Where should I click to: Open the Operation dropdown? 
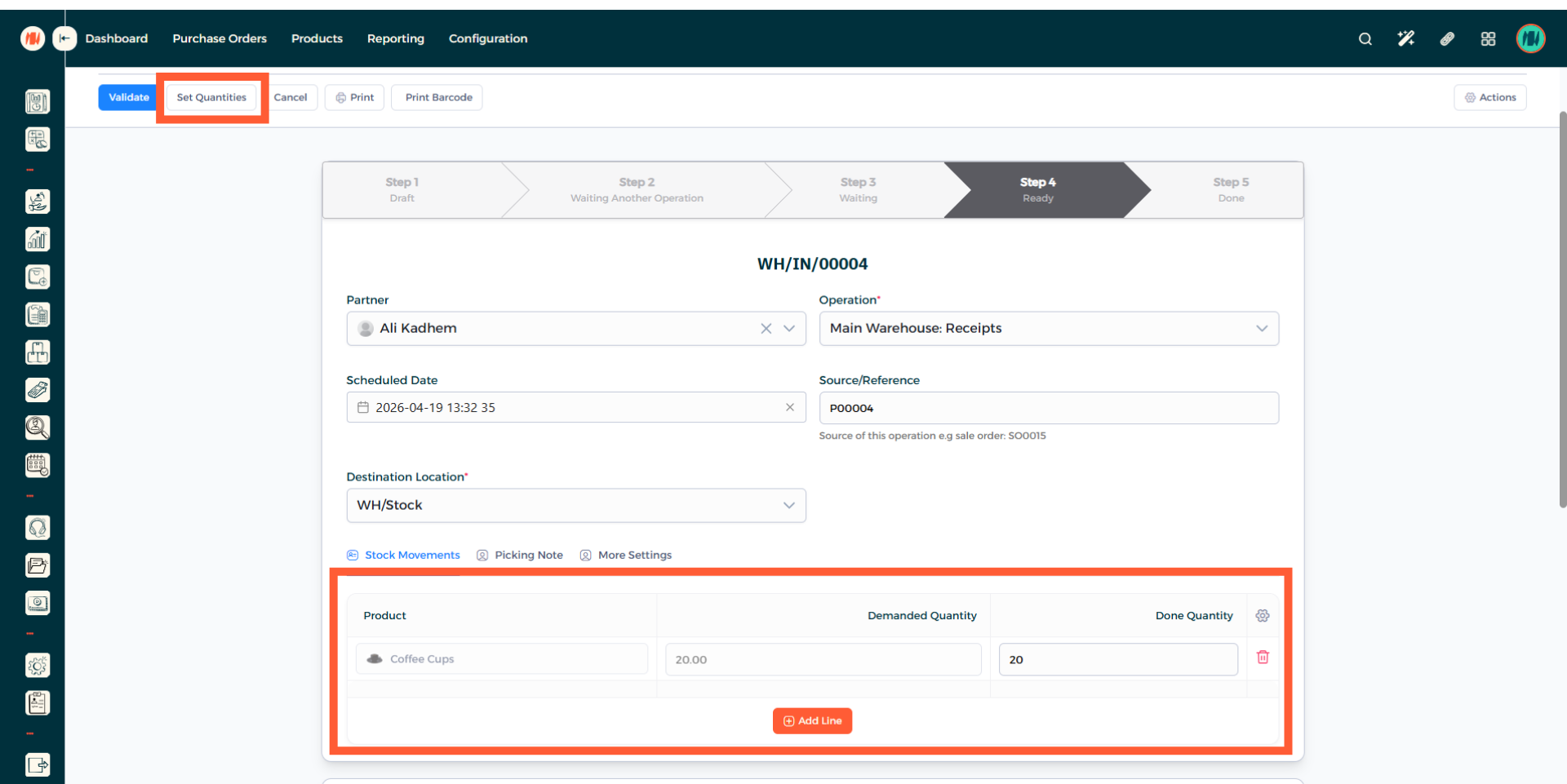click(1048, 329)
